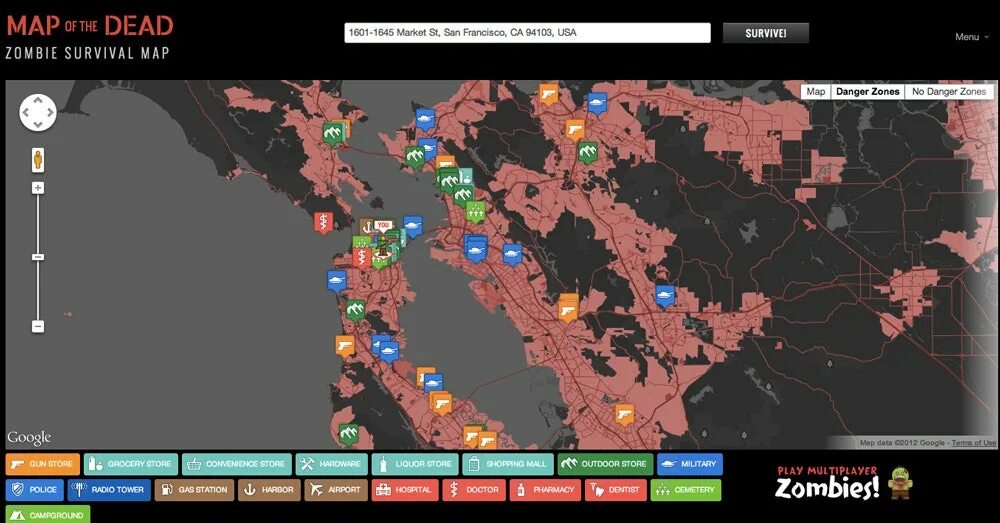Click the zombie character icon in banner

click(x=900, y=483)
